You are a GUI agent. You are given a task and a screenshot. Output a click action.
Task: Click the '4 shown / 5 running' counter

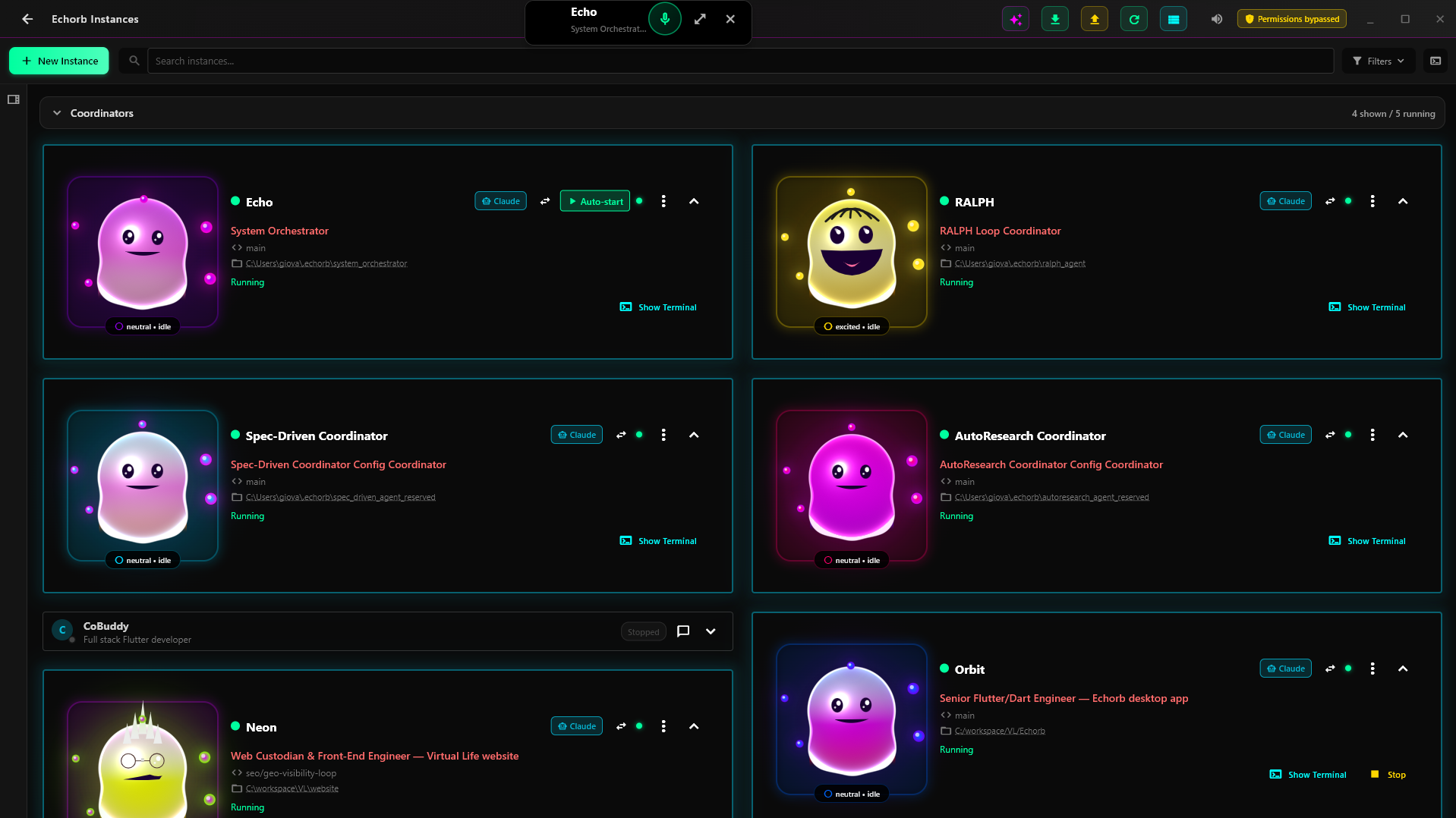click(1393, 114)
